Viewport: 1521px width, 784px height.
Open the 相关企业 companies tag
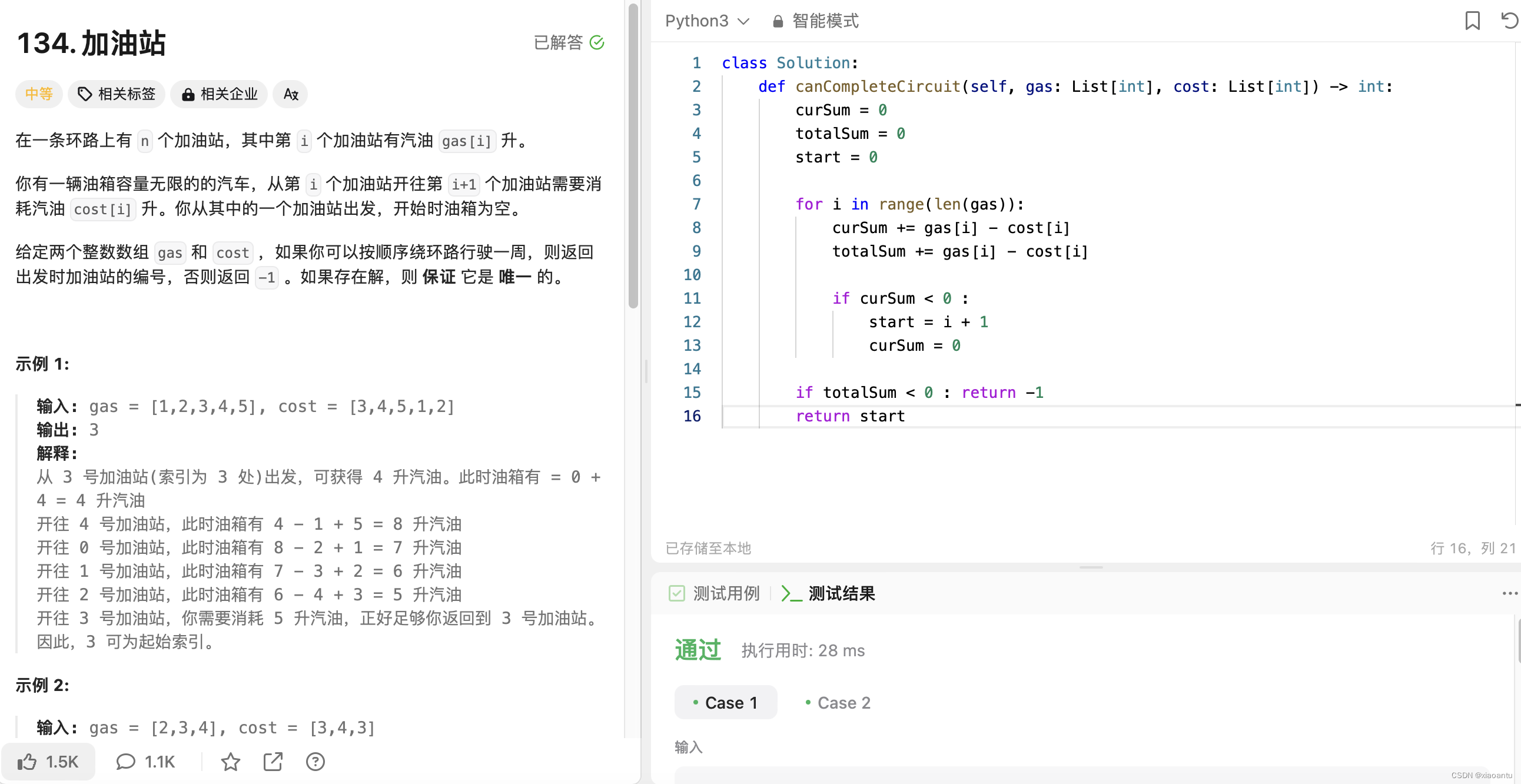click(219, 94)
